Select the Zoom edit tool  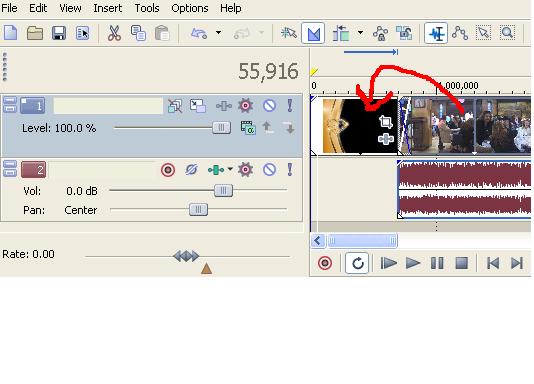[507, 33]
